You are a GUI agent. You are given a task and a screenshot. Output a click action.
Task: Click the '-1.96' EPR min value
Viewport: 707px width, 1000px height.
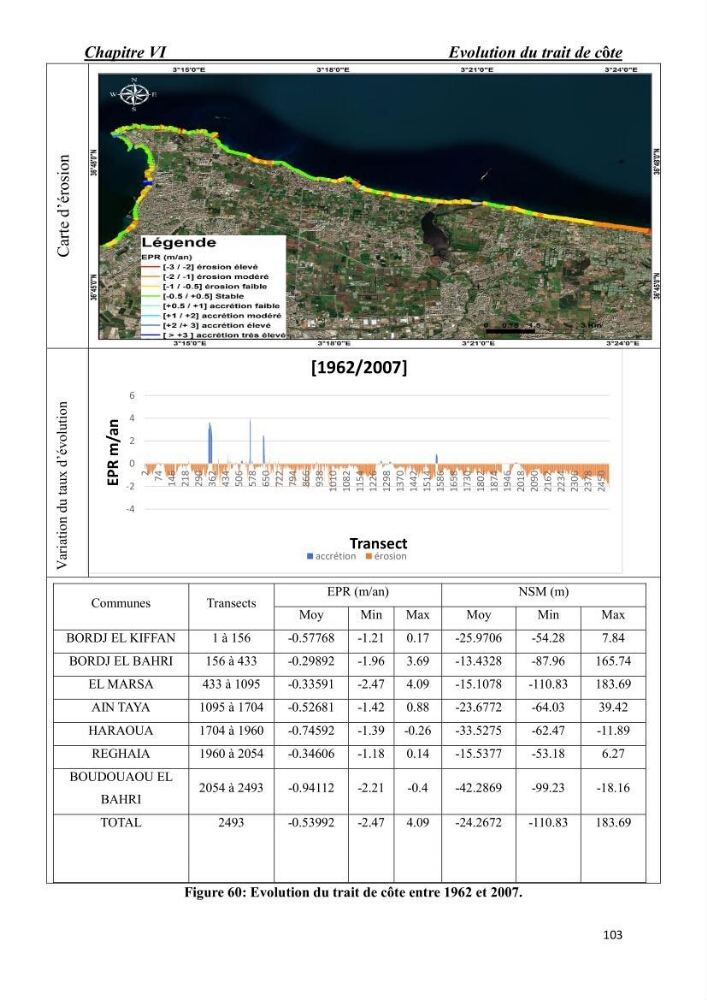(371, 661)
